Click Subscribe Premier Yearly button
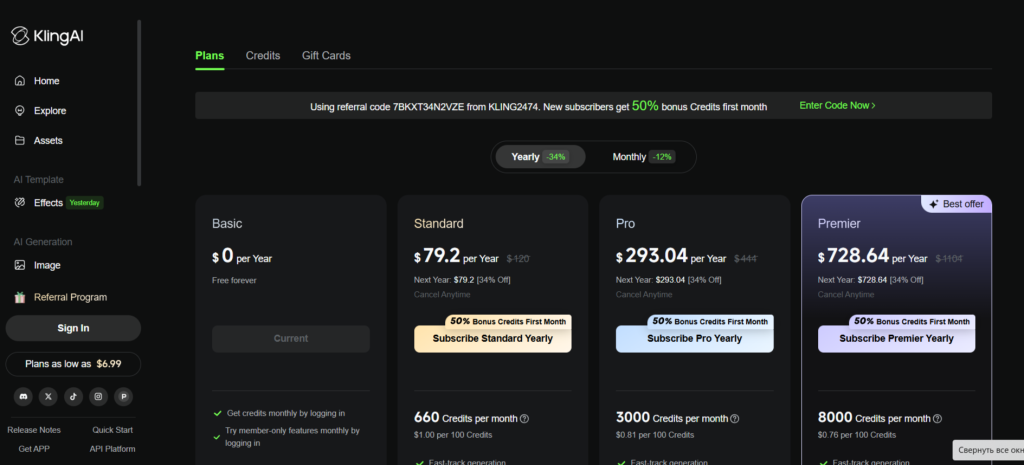The height and width of the screenshot is (465, 1024). pyautogui.click(x=896, y=339)
